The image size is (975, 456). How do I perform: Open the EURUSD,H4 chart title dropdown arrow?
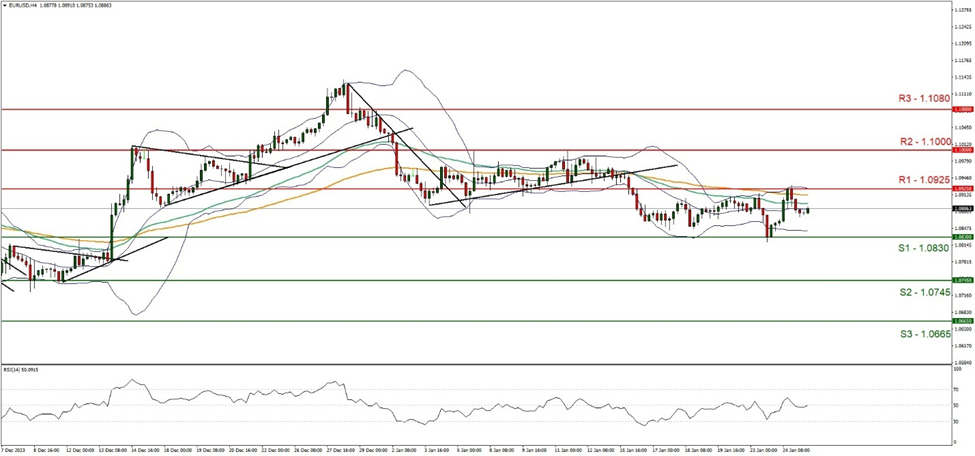point(5,5)
